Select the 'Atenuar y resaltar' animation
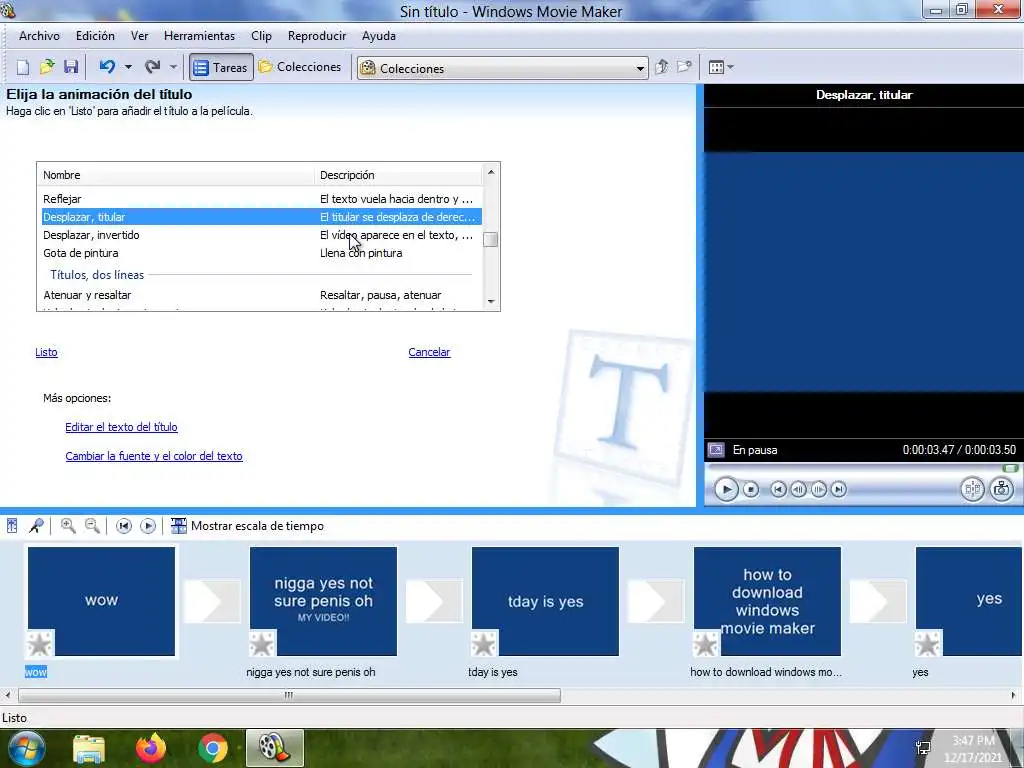 point(261,295)
